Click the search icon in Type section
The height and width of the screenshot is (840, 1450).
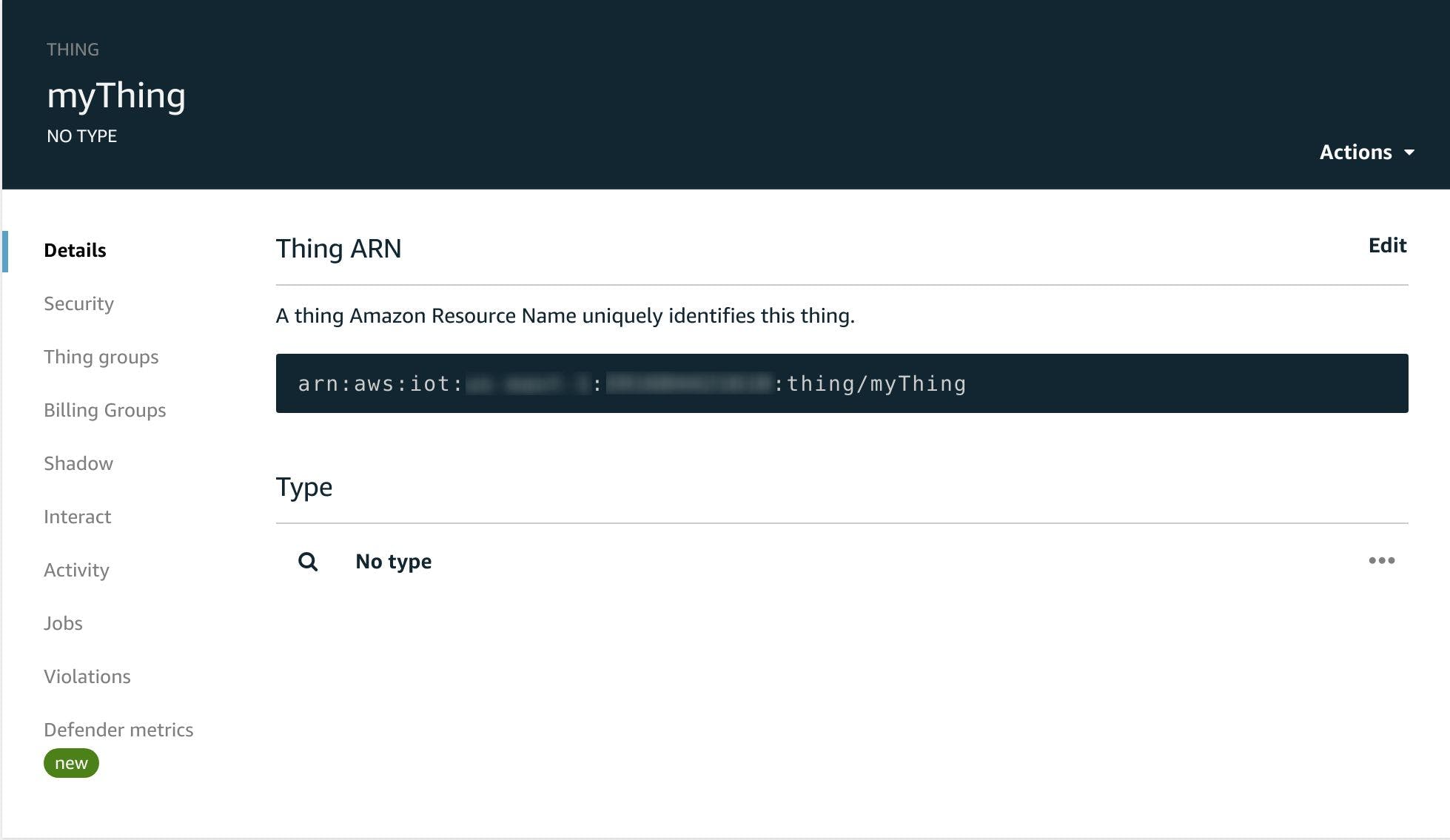coord(309,561)
